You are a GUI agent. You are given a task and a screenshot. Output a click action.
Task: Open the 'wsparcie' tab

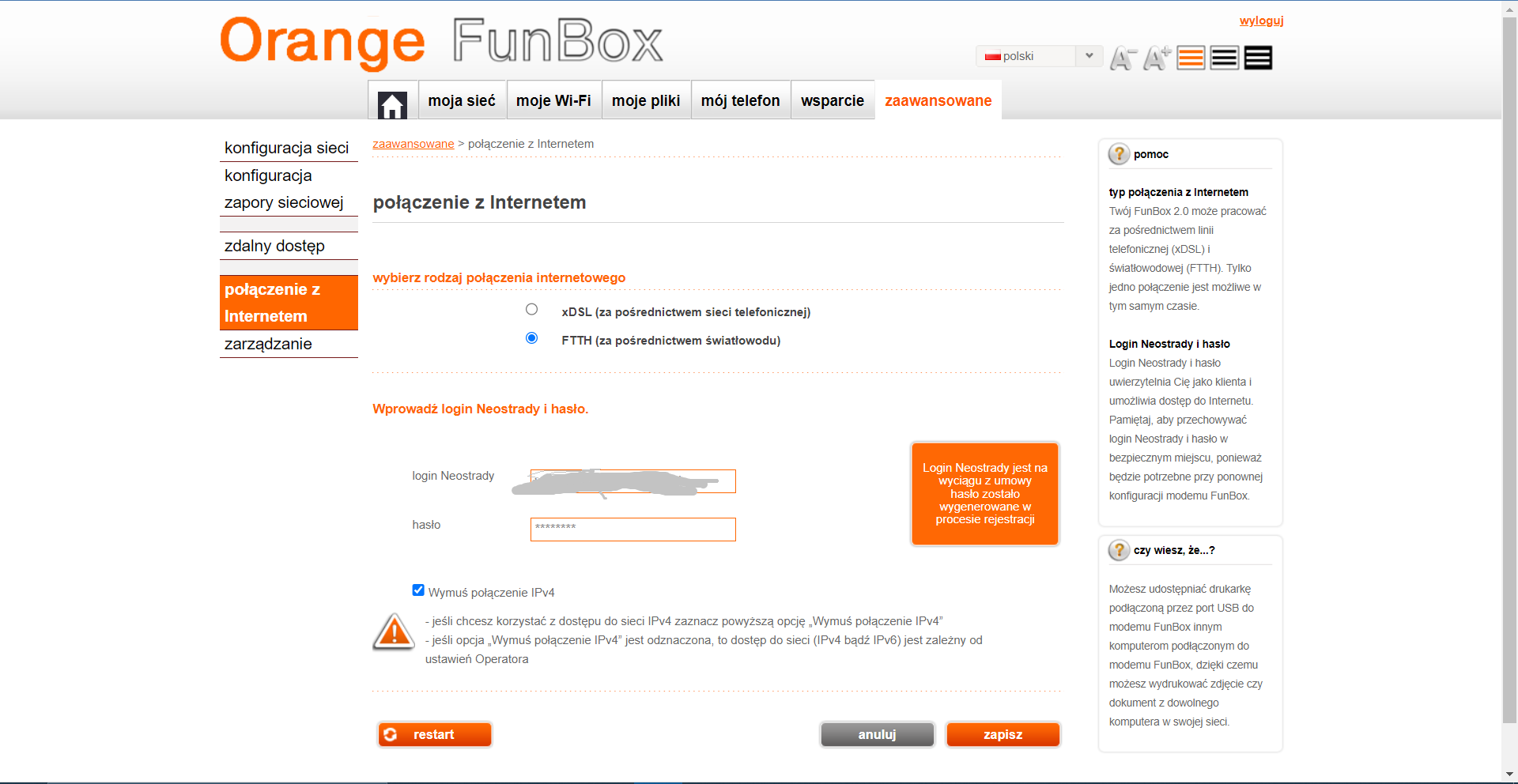833,100
